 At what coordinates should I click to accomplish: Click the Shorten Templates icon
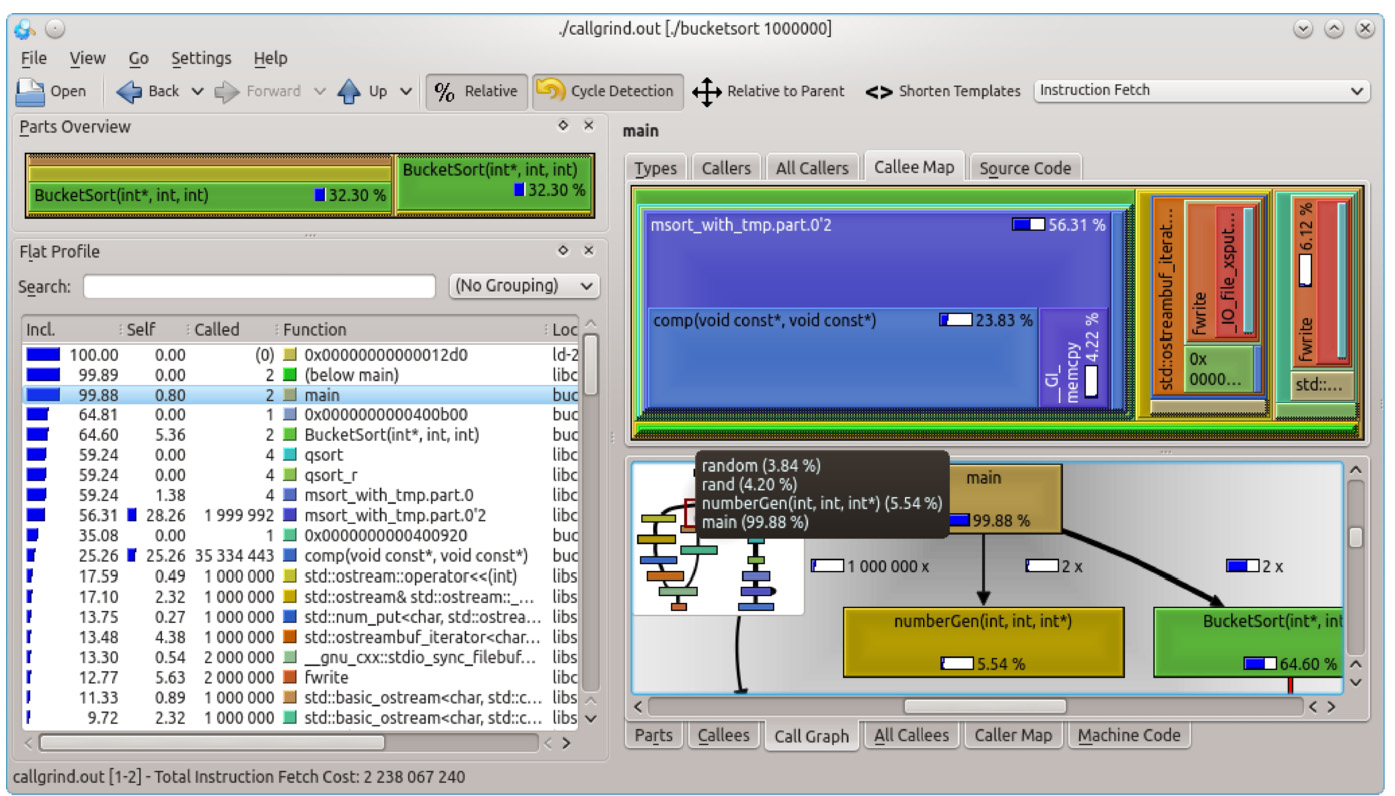click(878, 91)
